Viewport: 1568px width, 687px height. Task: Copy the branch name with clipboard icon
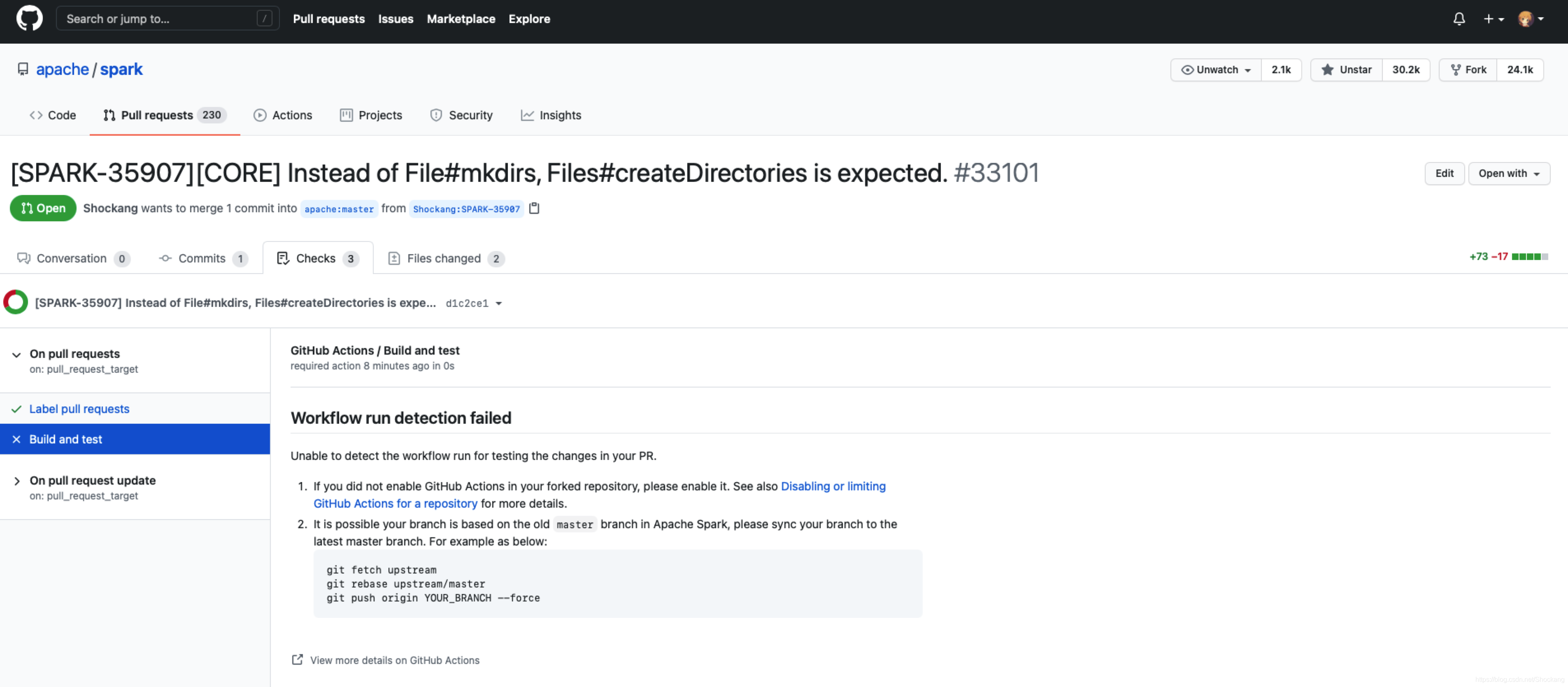click(x=534, y=208)
